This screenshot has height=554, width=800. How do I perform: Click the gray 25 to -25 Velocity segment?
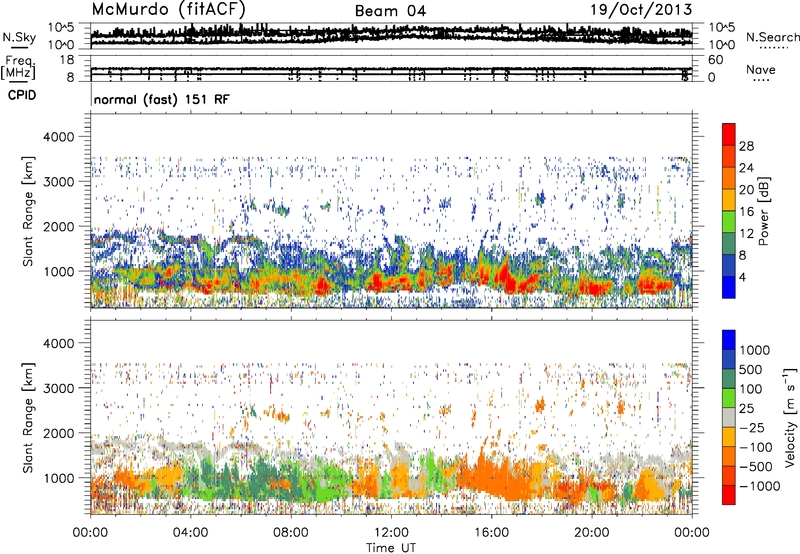[x=729, y=417]
